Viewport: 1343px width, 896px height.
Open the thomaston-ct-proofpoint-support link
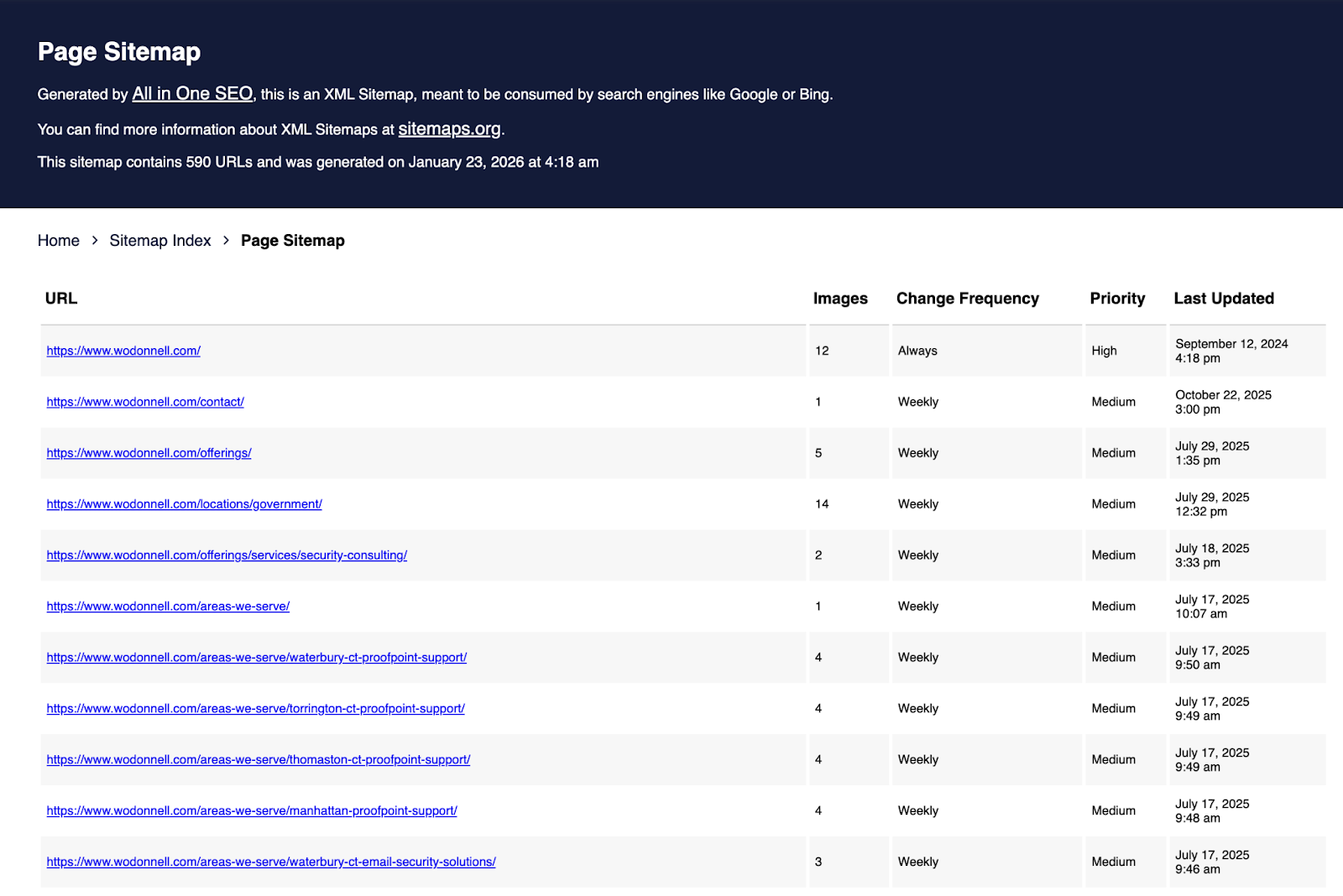click(258, 759)
